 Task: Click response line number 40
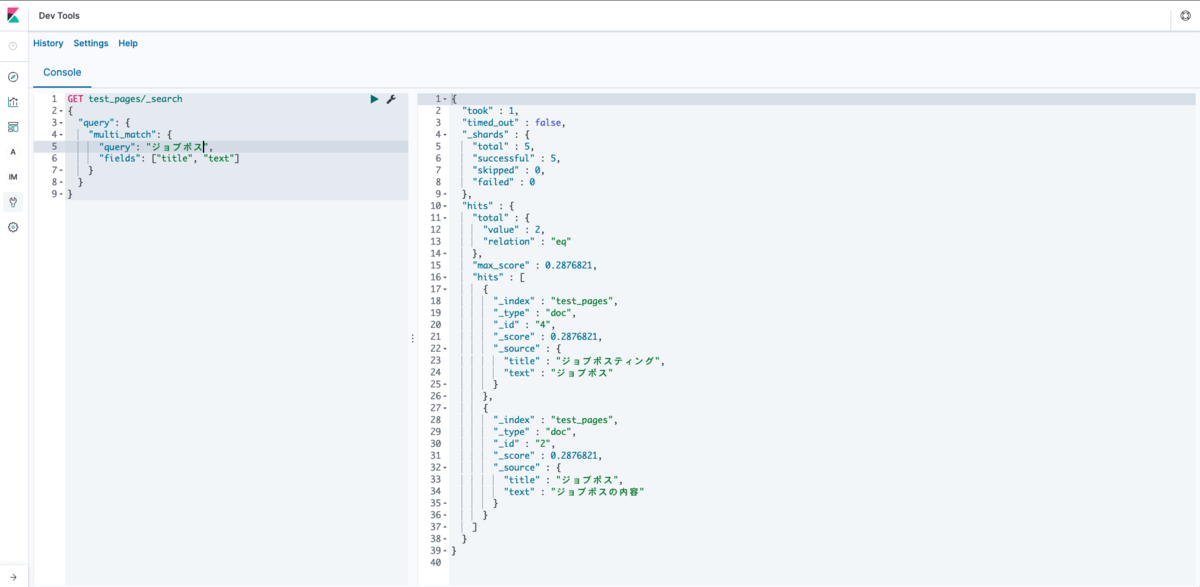point(436,563)
